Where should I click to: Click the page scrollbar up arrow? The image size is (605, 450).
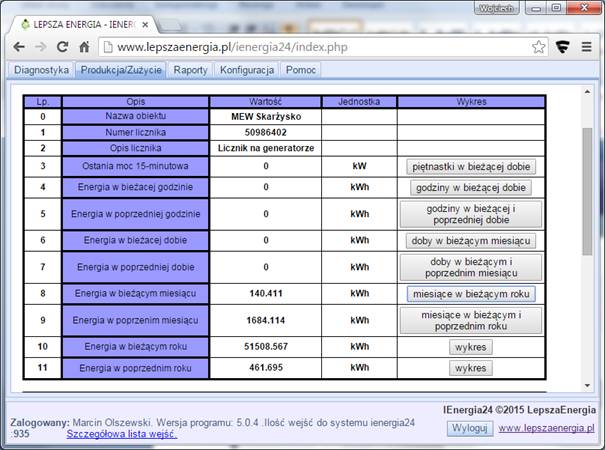pyautogui.click(x=587, y=92)
